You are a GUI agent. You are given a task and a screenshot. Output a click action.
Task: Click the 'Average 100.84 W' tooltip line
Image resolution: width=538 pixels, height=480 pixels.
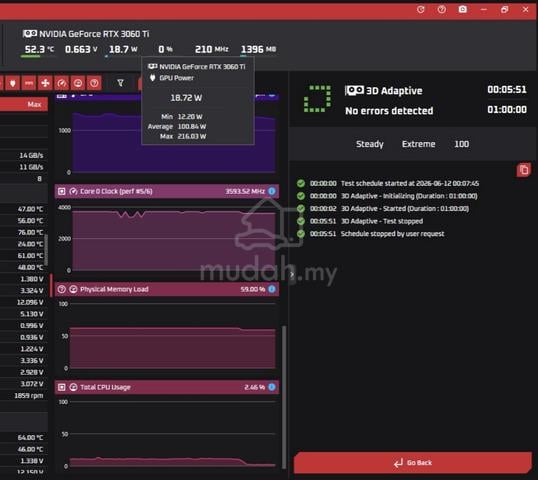click(x=177, y=127)
